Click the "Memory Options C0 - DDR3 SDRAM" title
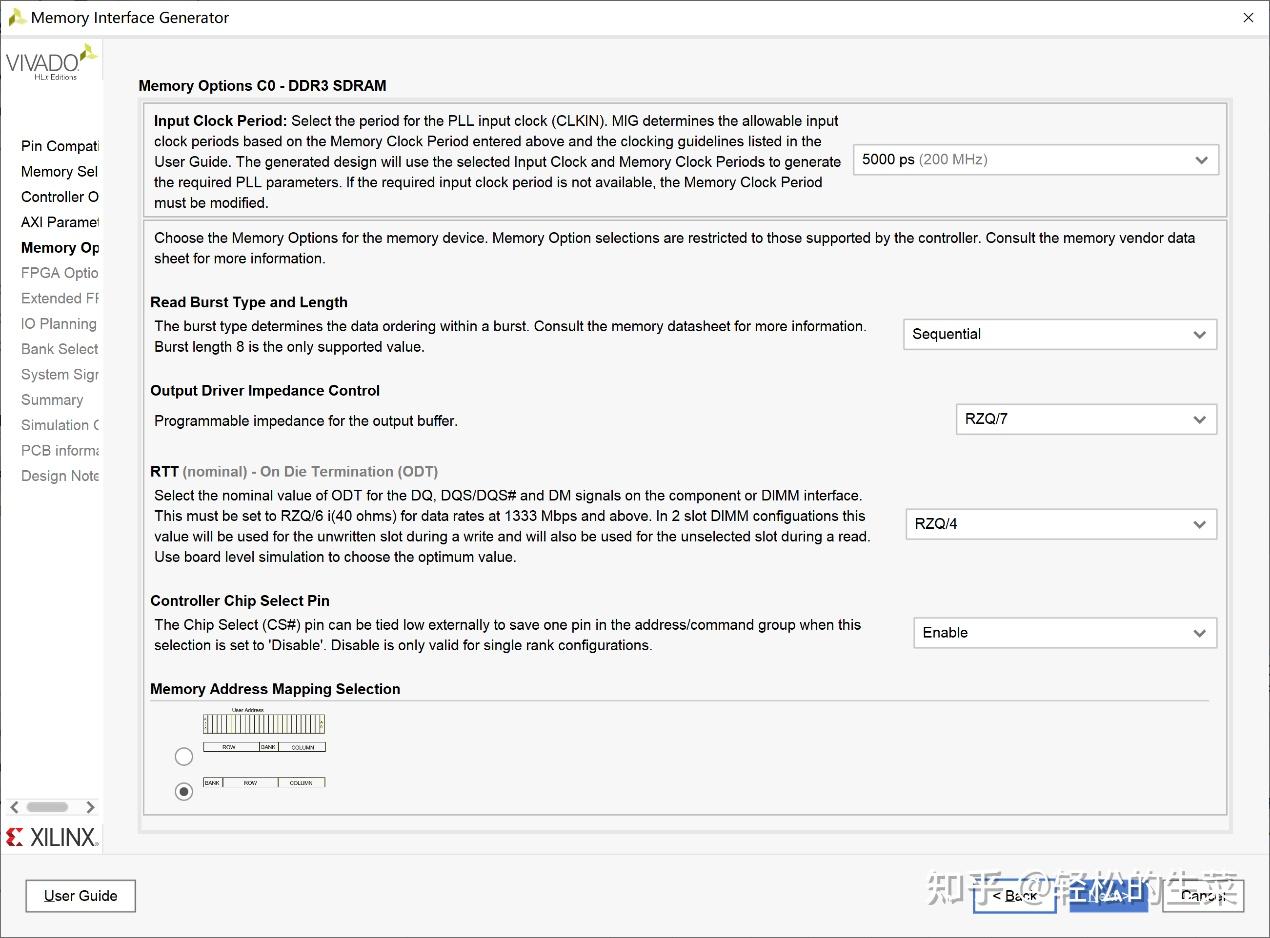 click(x=262, y=86)
